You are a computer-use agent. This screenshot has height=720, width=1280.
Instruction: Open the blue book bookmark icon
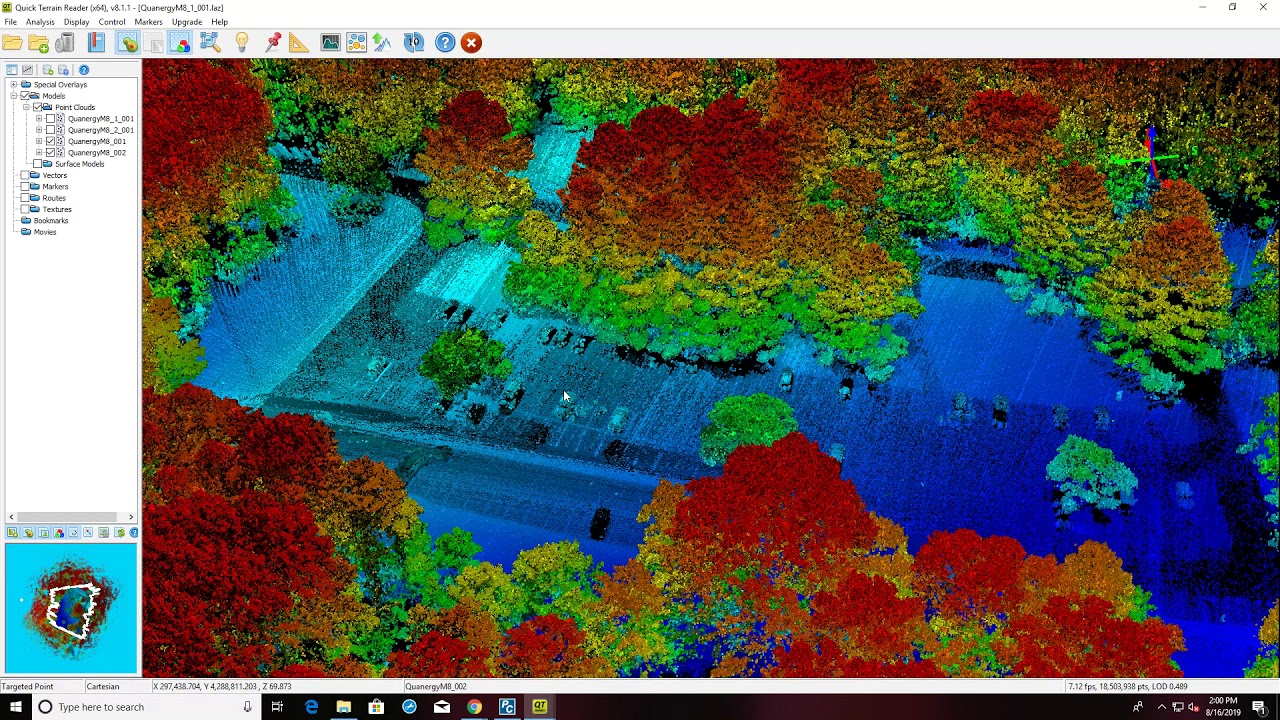coord(96,43)
